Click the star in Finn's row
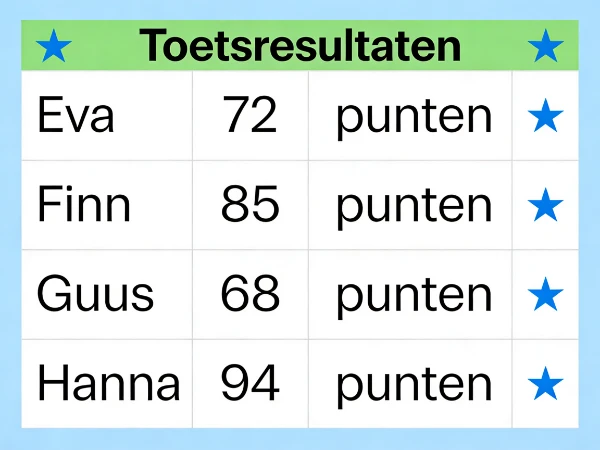 point(545,205)
